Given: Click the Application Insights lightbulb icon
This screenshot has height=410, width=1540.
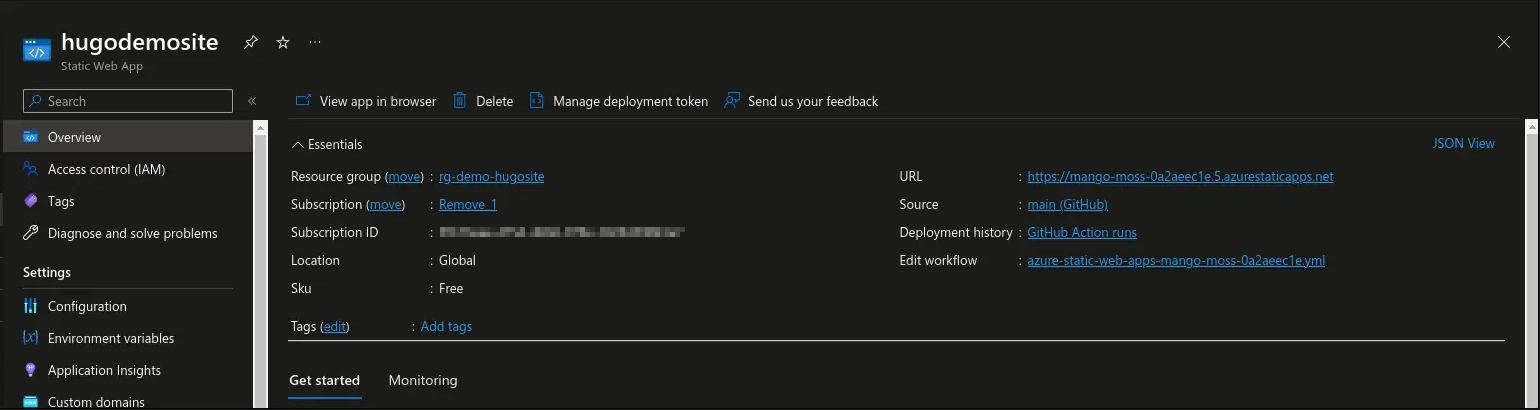Looking at the screenshot, I should pos(30,370).
